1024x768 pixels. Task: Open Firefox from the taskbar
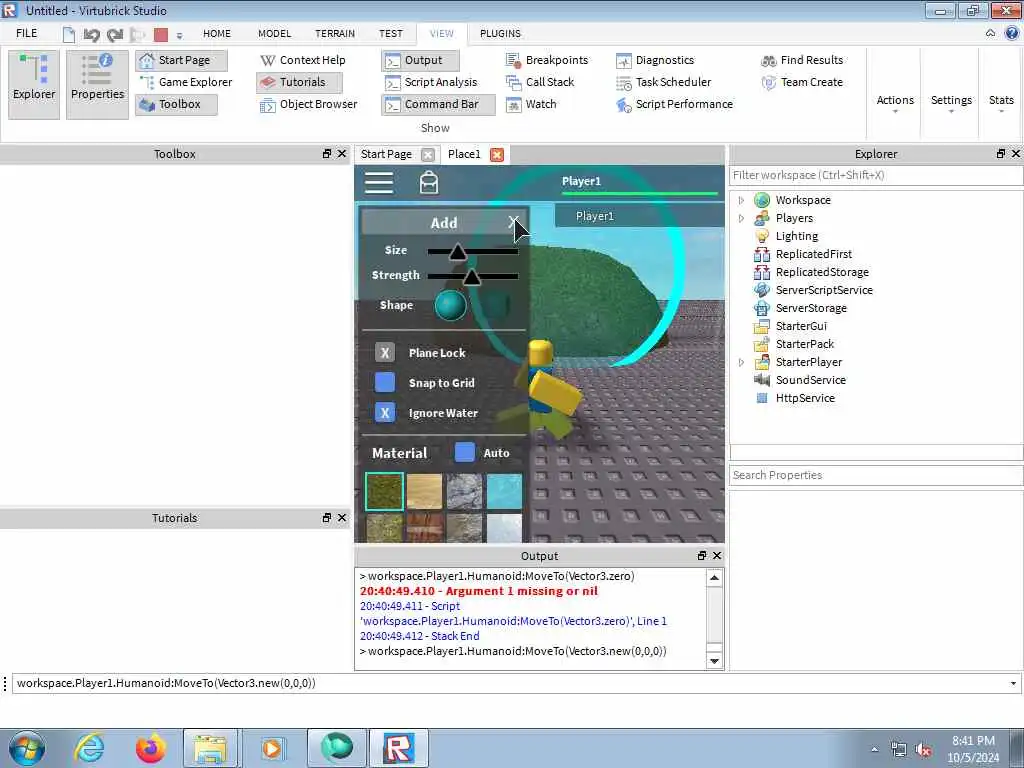151,748
